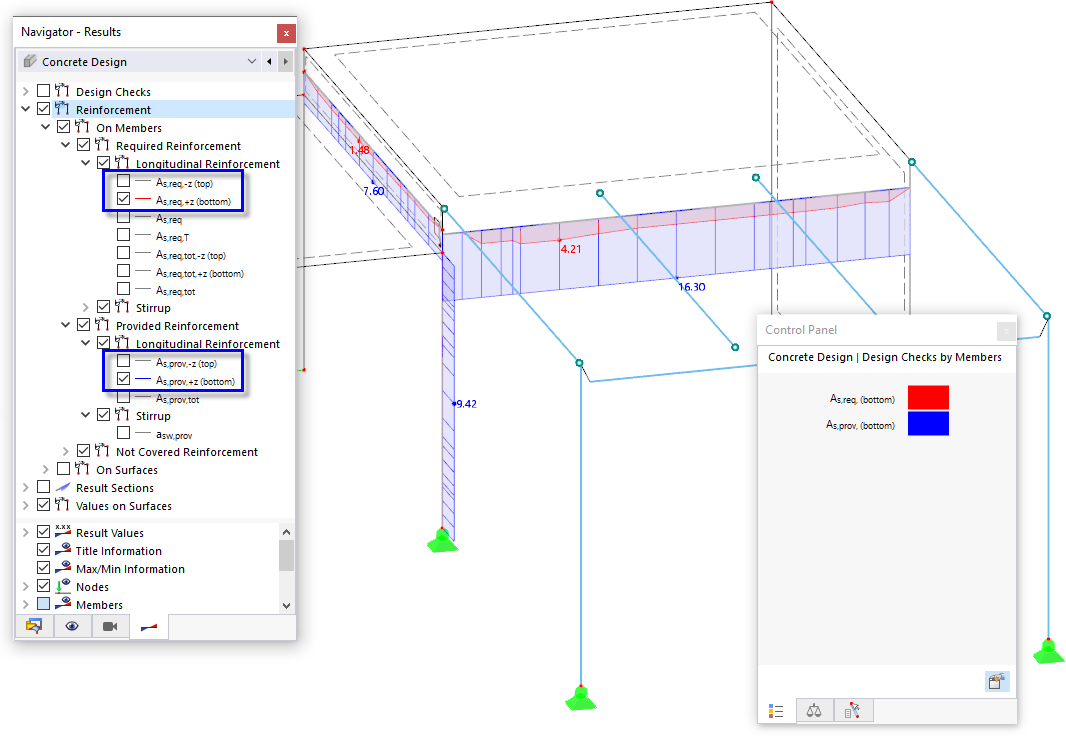Click the Required Reinforcement tree icon
Screen dimensions: 1066x740
point(103,145)
